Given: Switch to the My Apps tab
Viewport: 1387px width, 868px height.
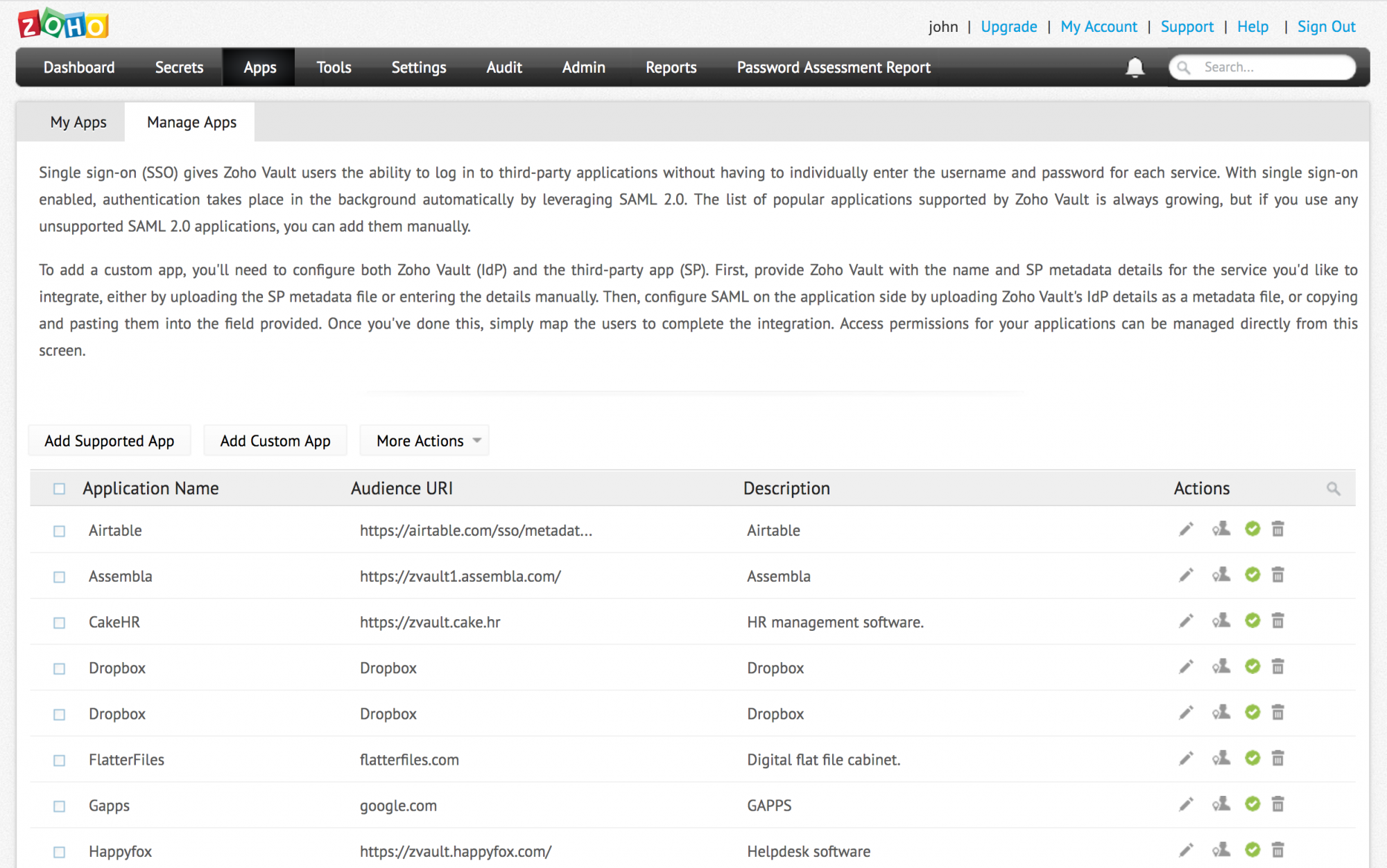Looking at the screenshot, I should [78, 123].
